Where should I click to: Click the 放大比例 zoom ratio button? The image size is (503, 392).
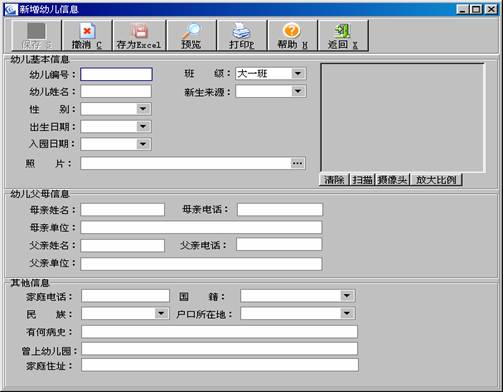coord(436,180)
